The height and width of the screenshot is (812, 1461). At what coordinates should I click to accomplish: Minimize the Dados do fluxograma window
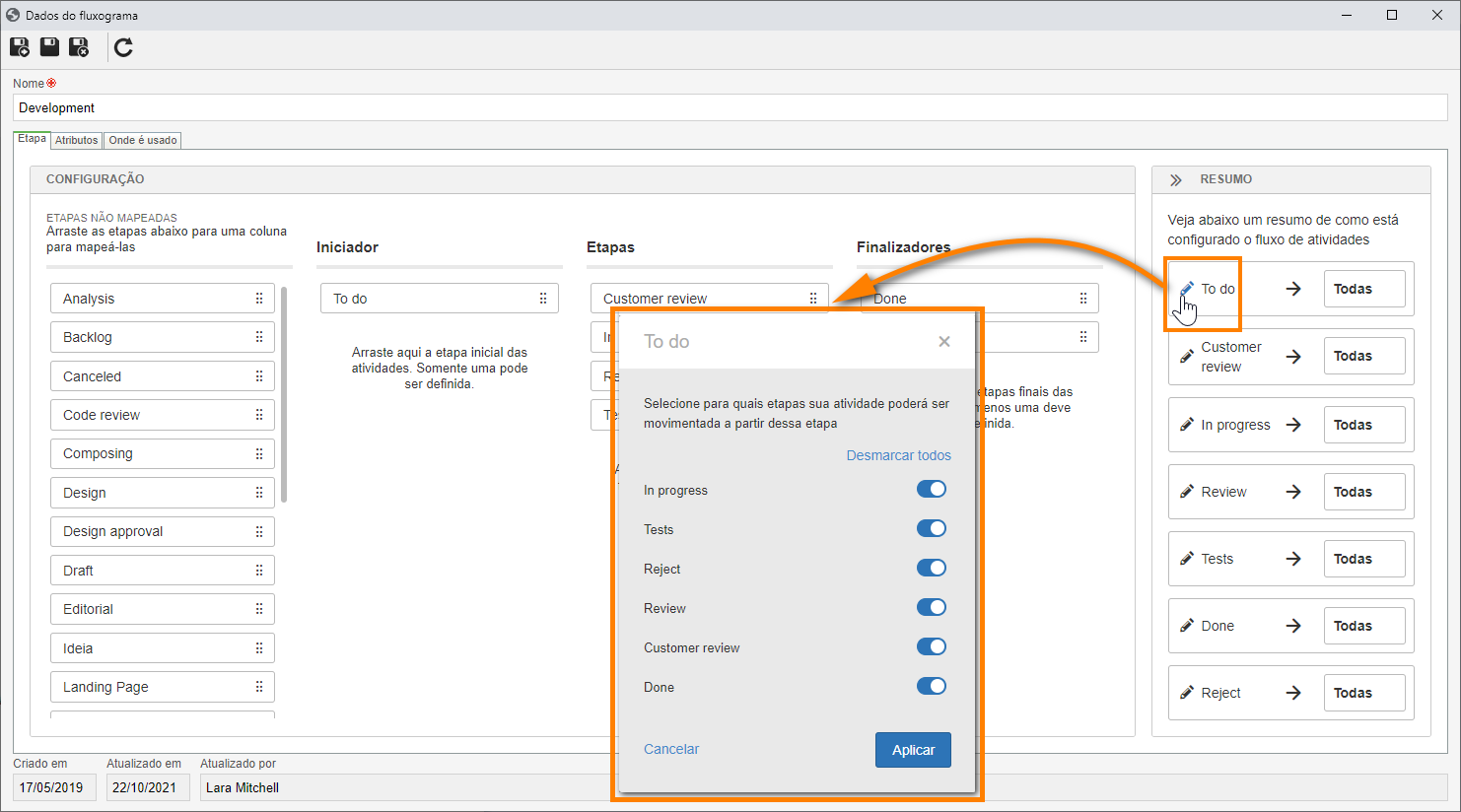pos(1348,15)
